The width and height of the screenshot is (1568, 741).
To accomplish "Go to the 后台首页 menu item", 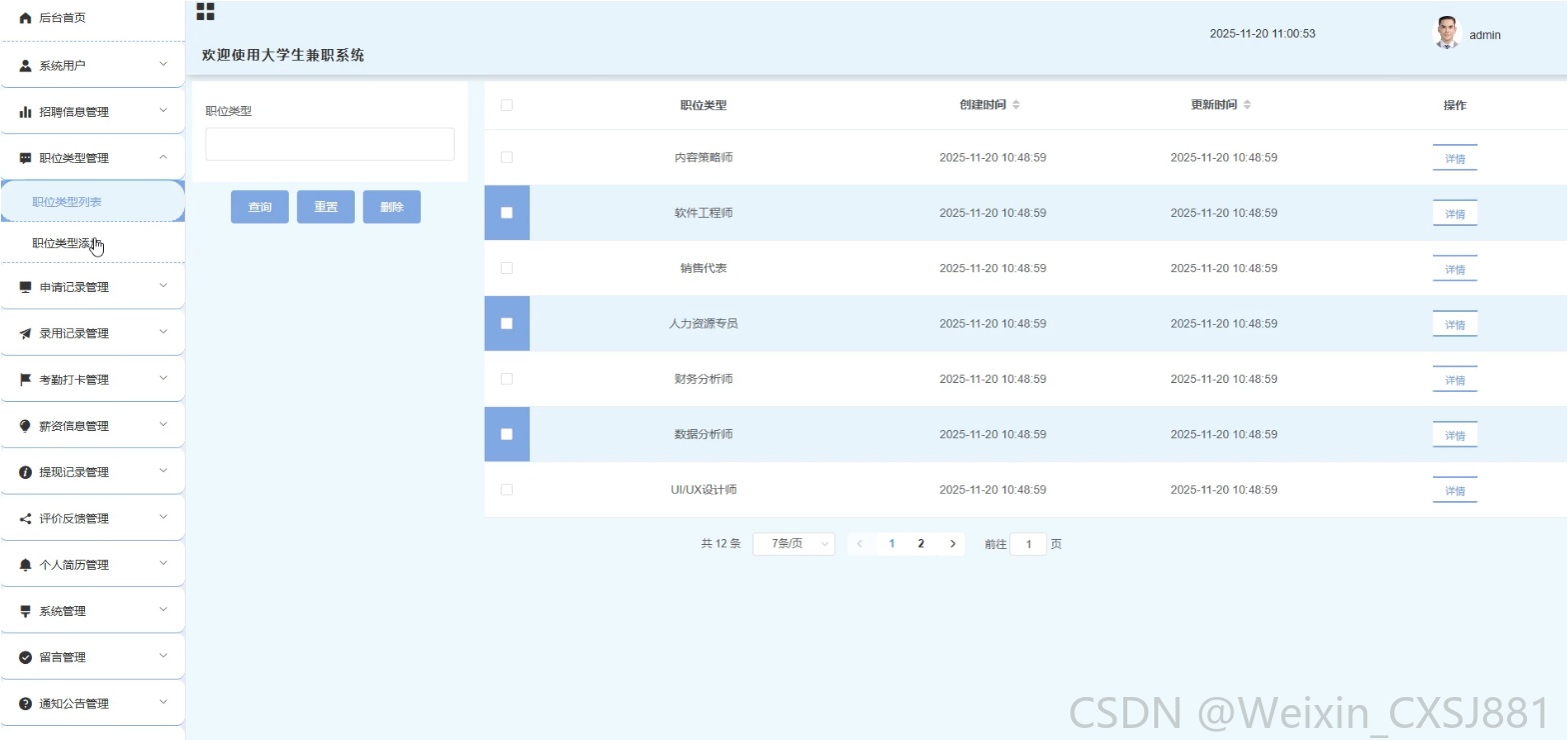I will [93, 18].
